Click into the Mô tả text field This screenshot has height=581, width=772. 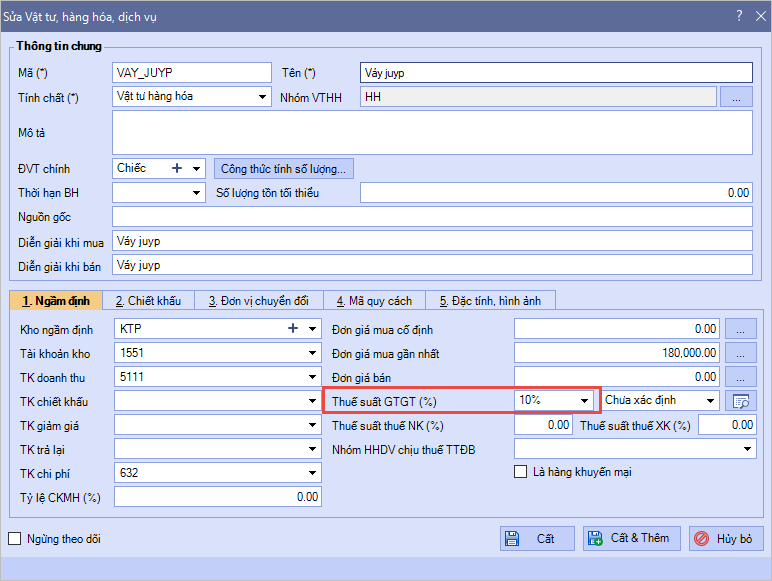[x=431, y=132]
